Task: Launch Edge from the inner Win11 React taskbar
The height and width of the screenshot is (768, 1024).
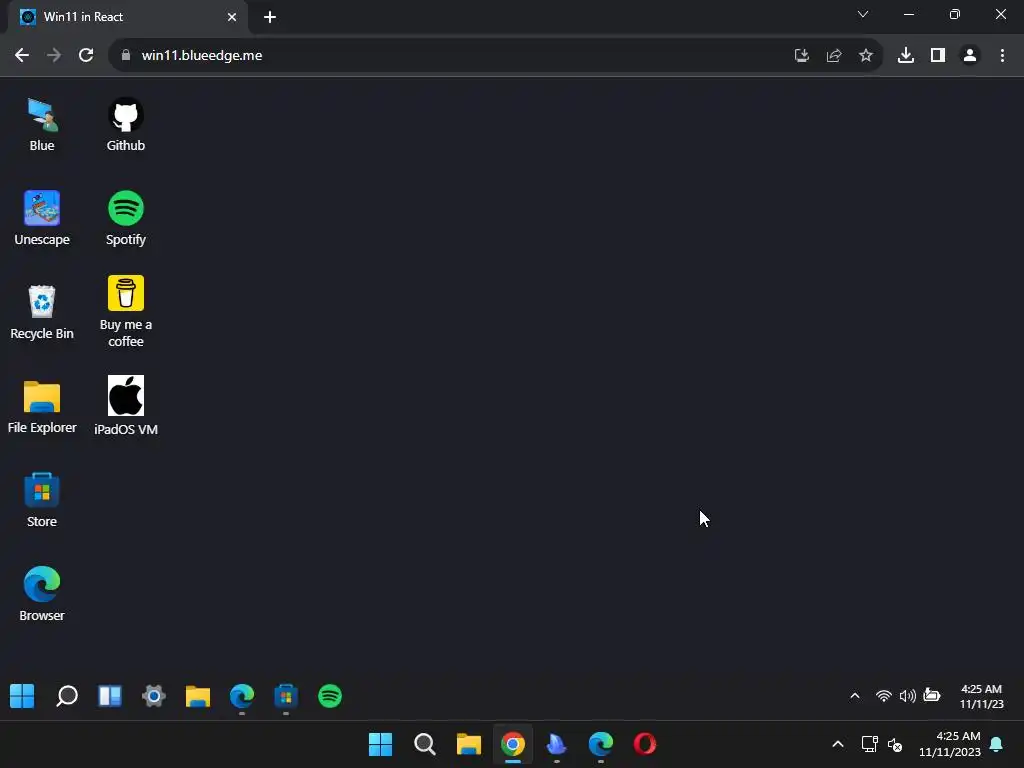Action: click(x=242, y=696)
